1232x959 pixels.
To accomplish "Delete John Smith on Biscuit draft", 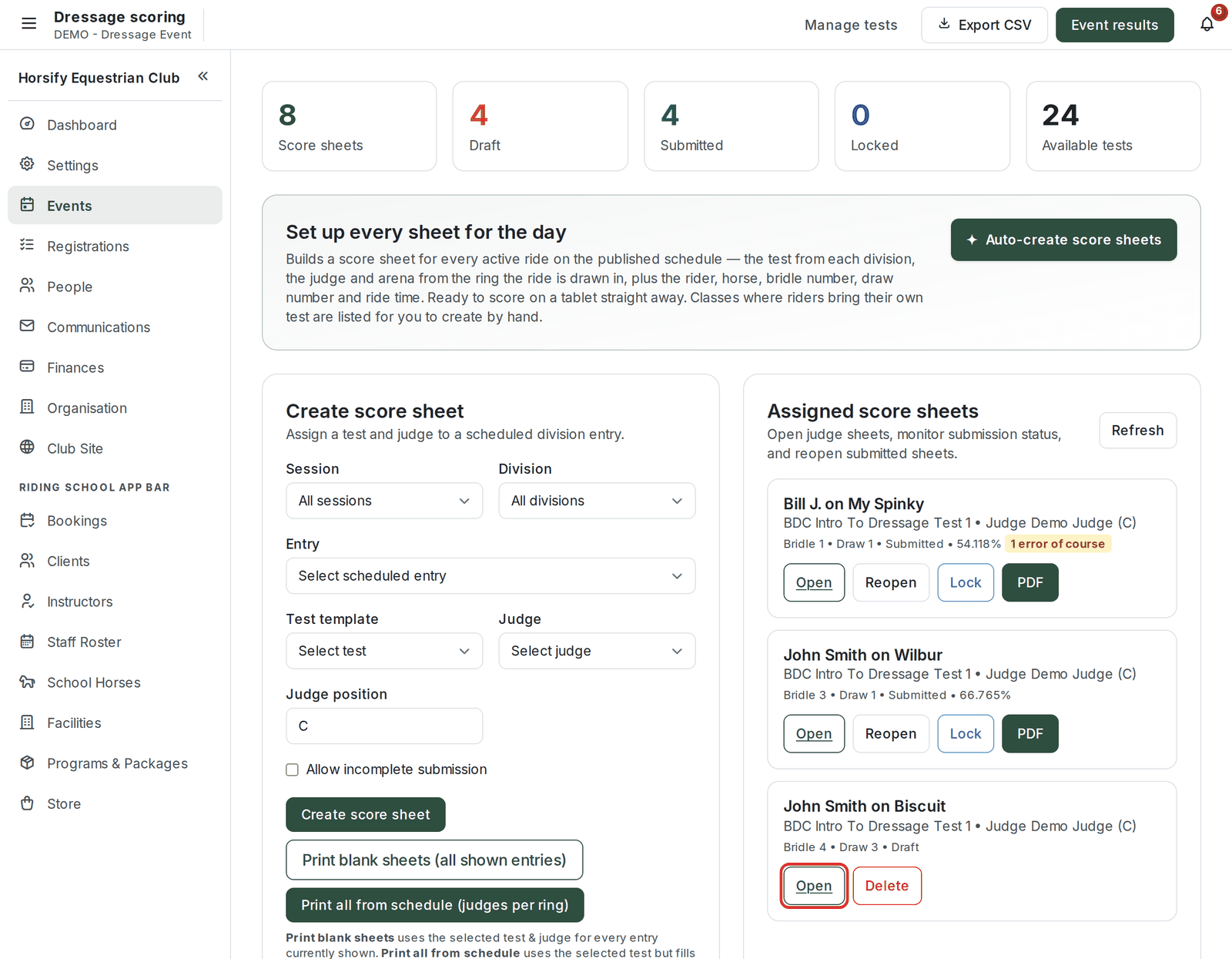I will click(887, 886).
